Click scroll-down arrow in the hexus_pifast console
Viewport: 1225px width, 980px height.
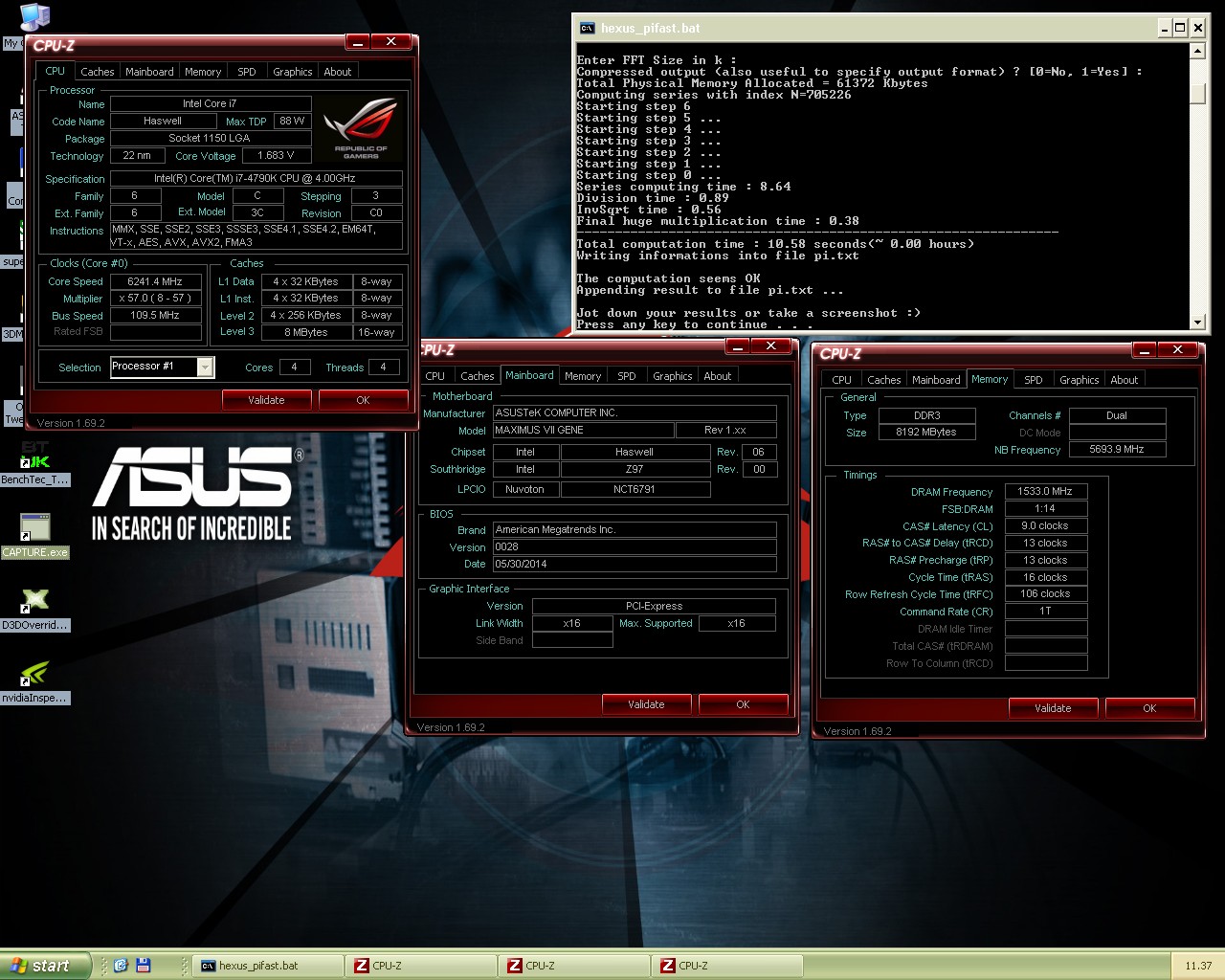point(1197,323)
